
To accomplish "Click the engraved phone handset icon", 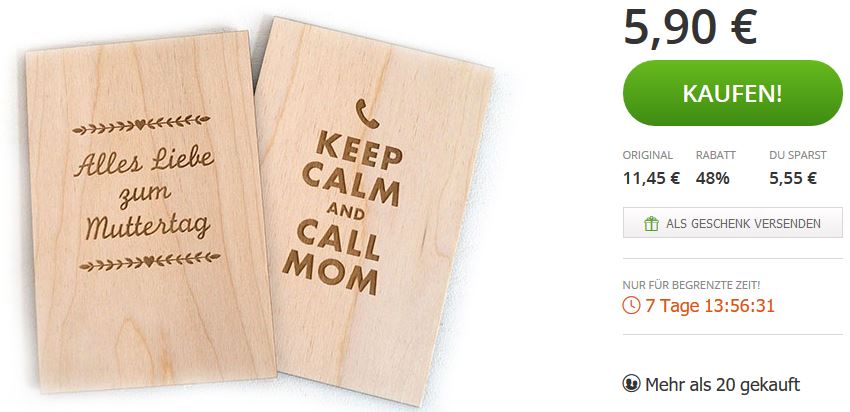I will tap(368, 113).
